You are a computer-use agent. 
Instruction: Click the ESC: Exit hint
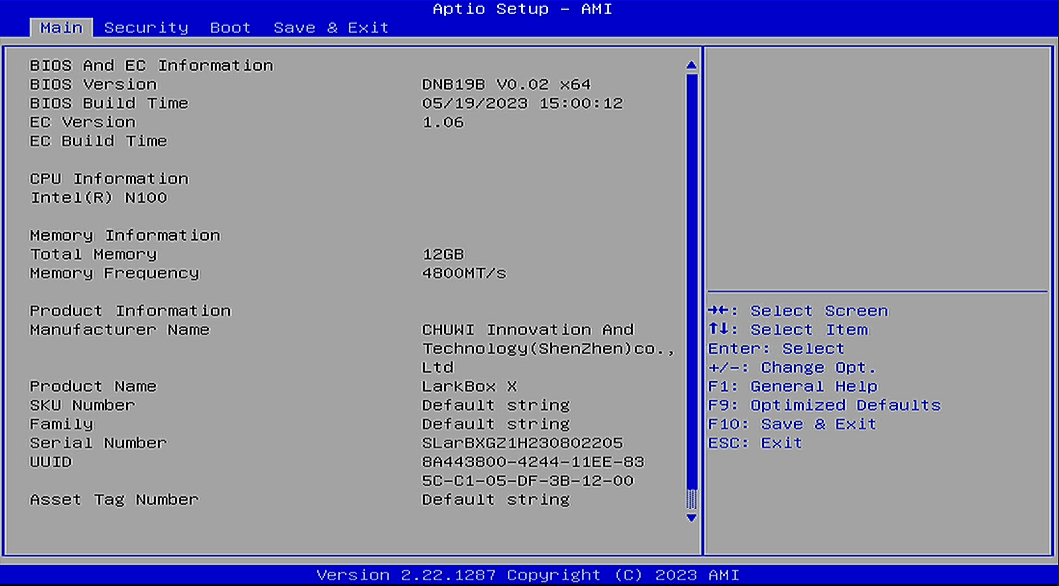755,444
